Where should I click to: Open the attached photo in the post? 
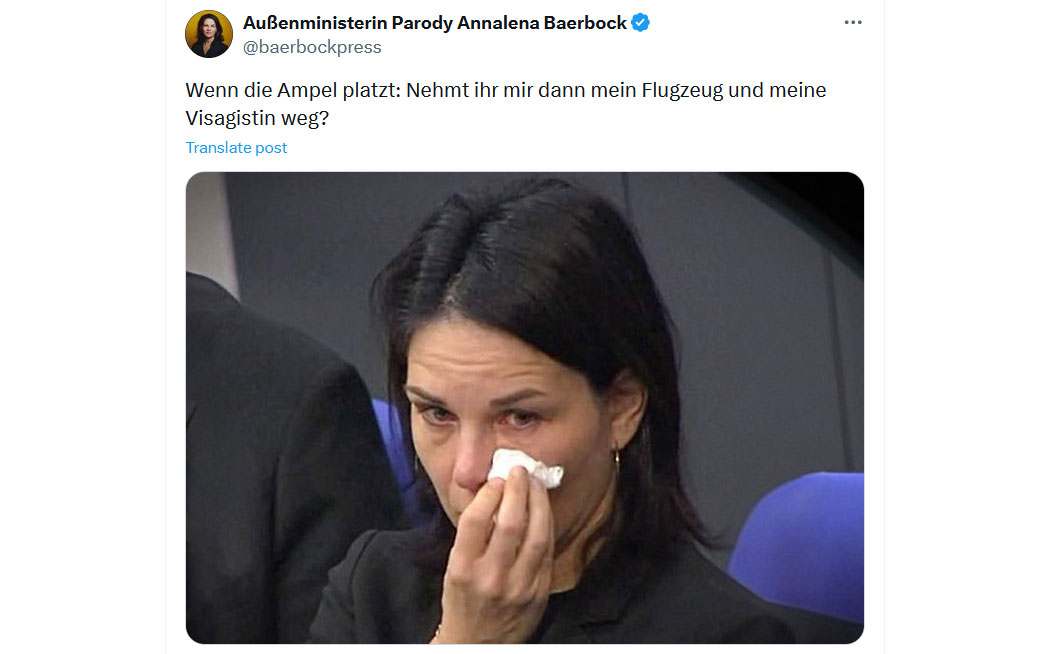coord(524,408)
